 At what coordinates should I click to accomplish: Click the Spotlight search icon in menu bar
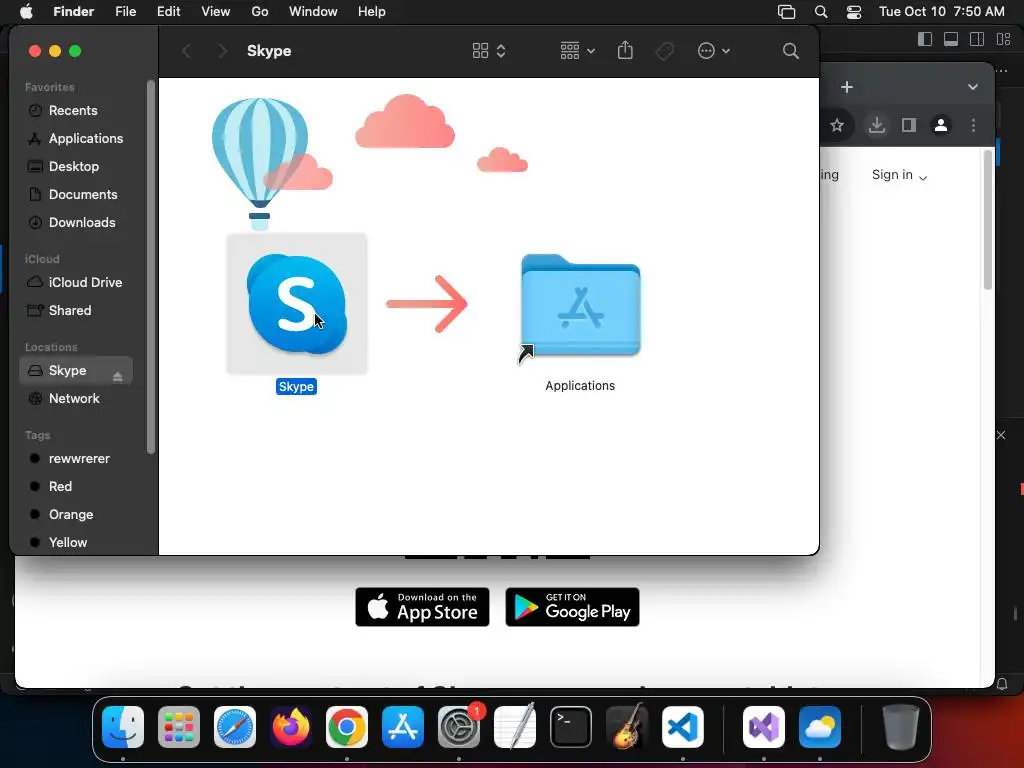(x=821, y=12)
